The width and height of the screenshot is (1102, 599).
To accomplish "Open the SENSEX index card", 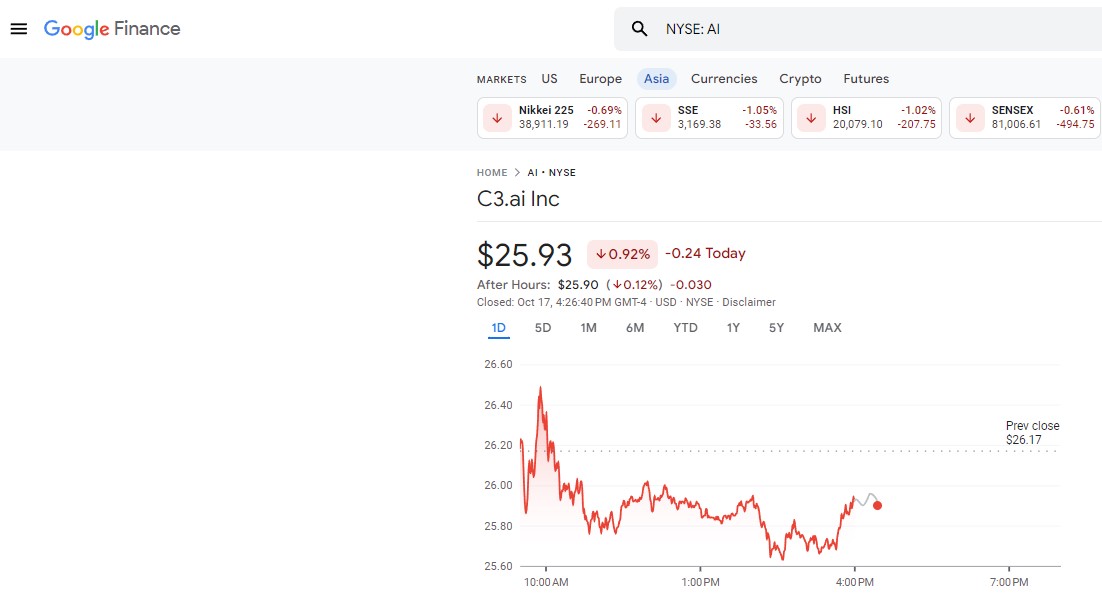I will 1025,117.
